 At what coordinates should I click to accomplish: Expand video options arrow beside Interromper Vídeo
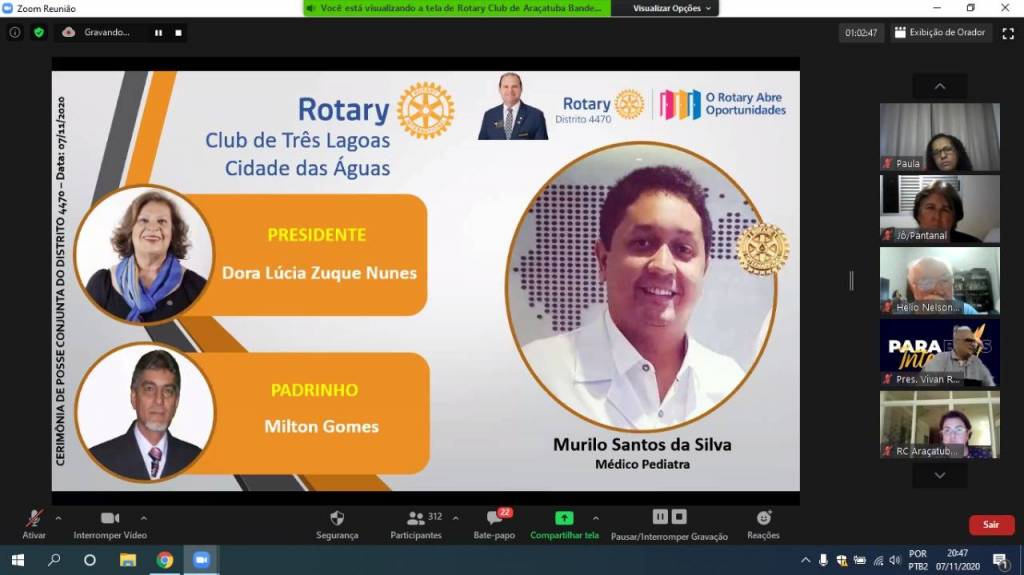[x=143, y=518]
